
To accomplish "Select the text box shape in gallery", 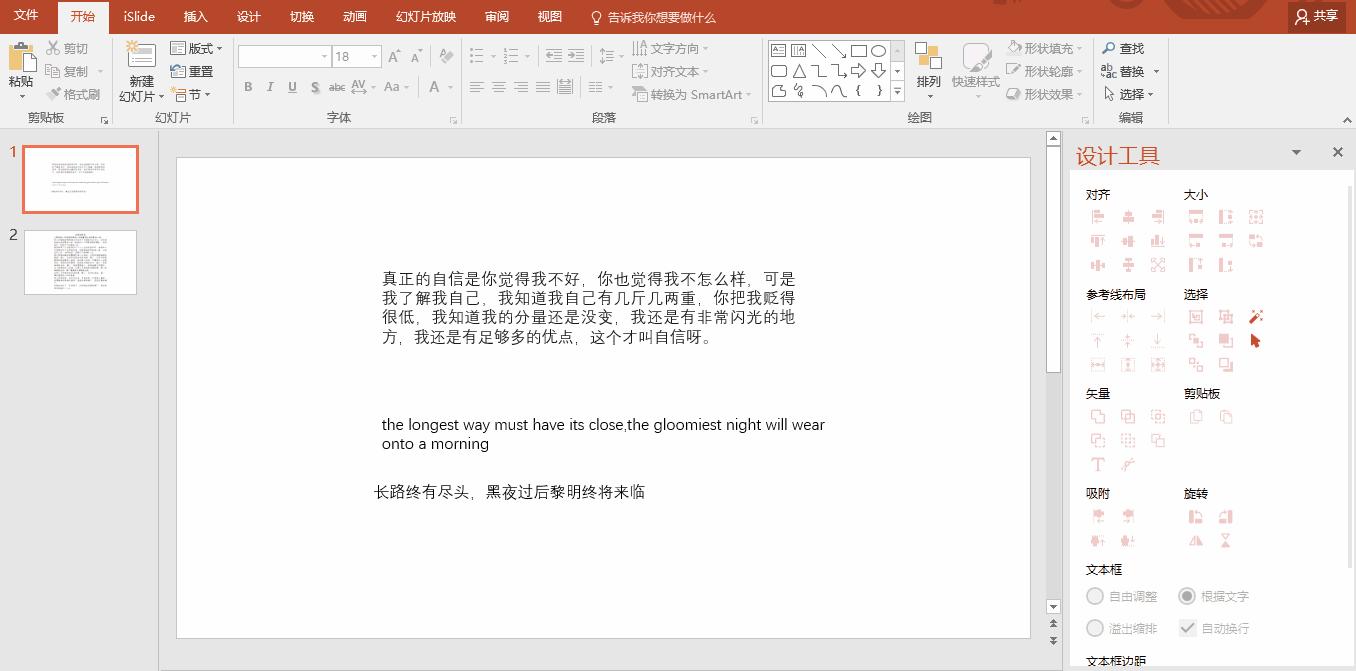I will coord(779,50).
